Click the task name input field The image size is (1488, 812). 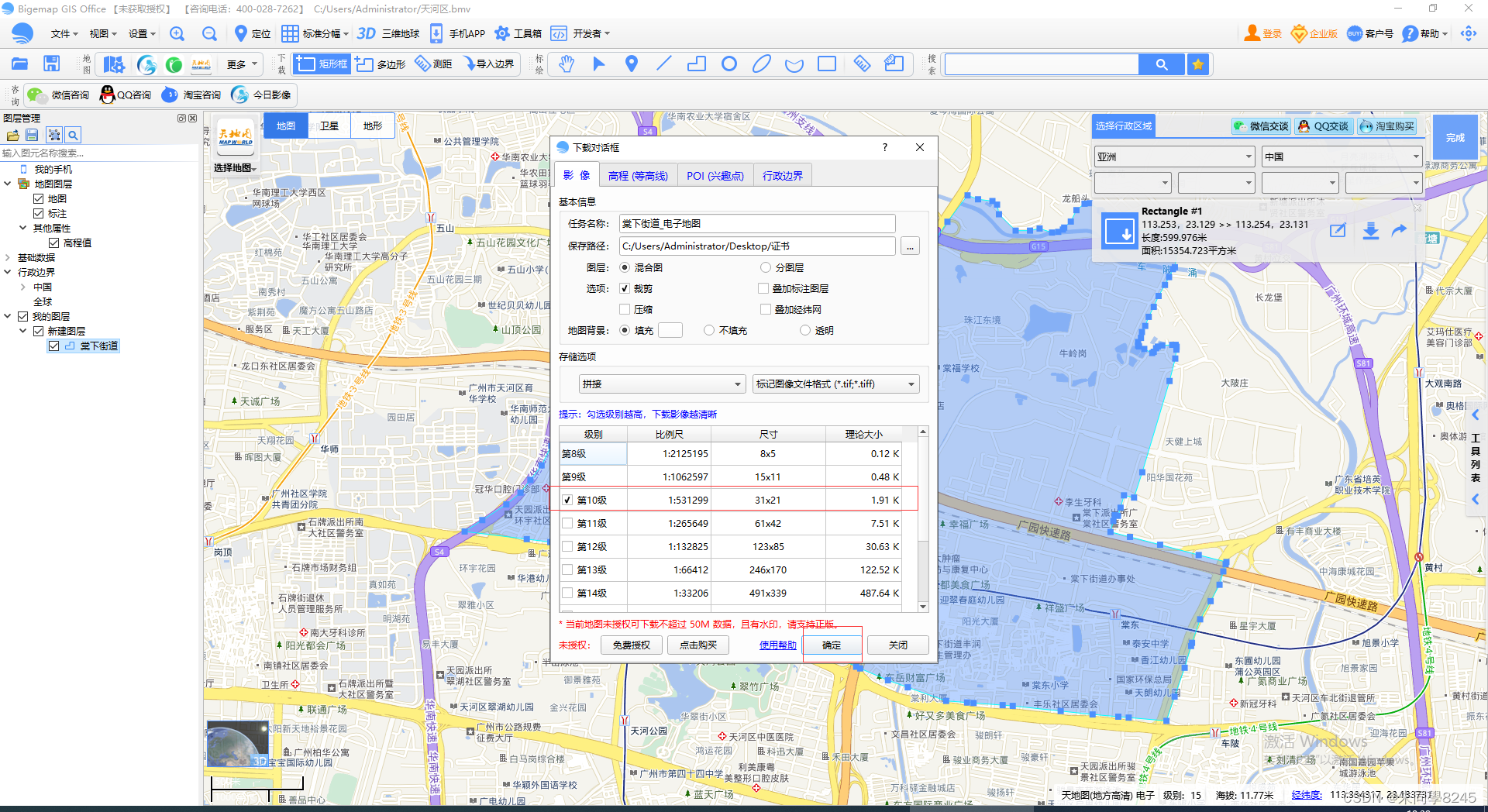pos(757,223)
